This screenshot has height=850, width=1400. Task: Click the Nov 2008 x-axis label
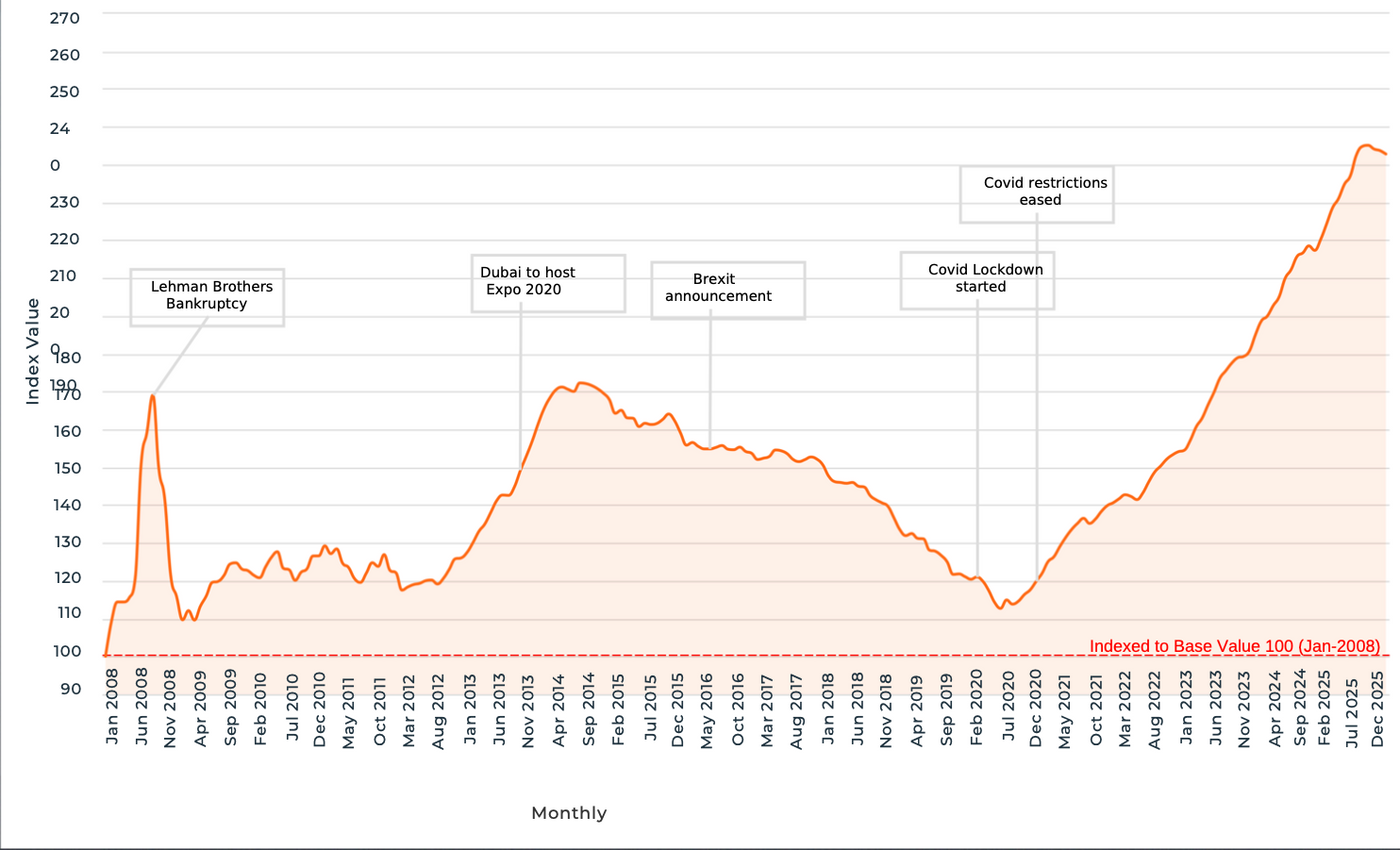pyautogui.click(x=170, y=709)
